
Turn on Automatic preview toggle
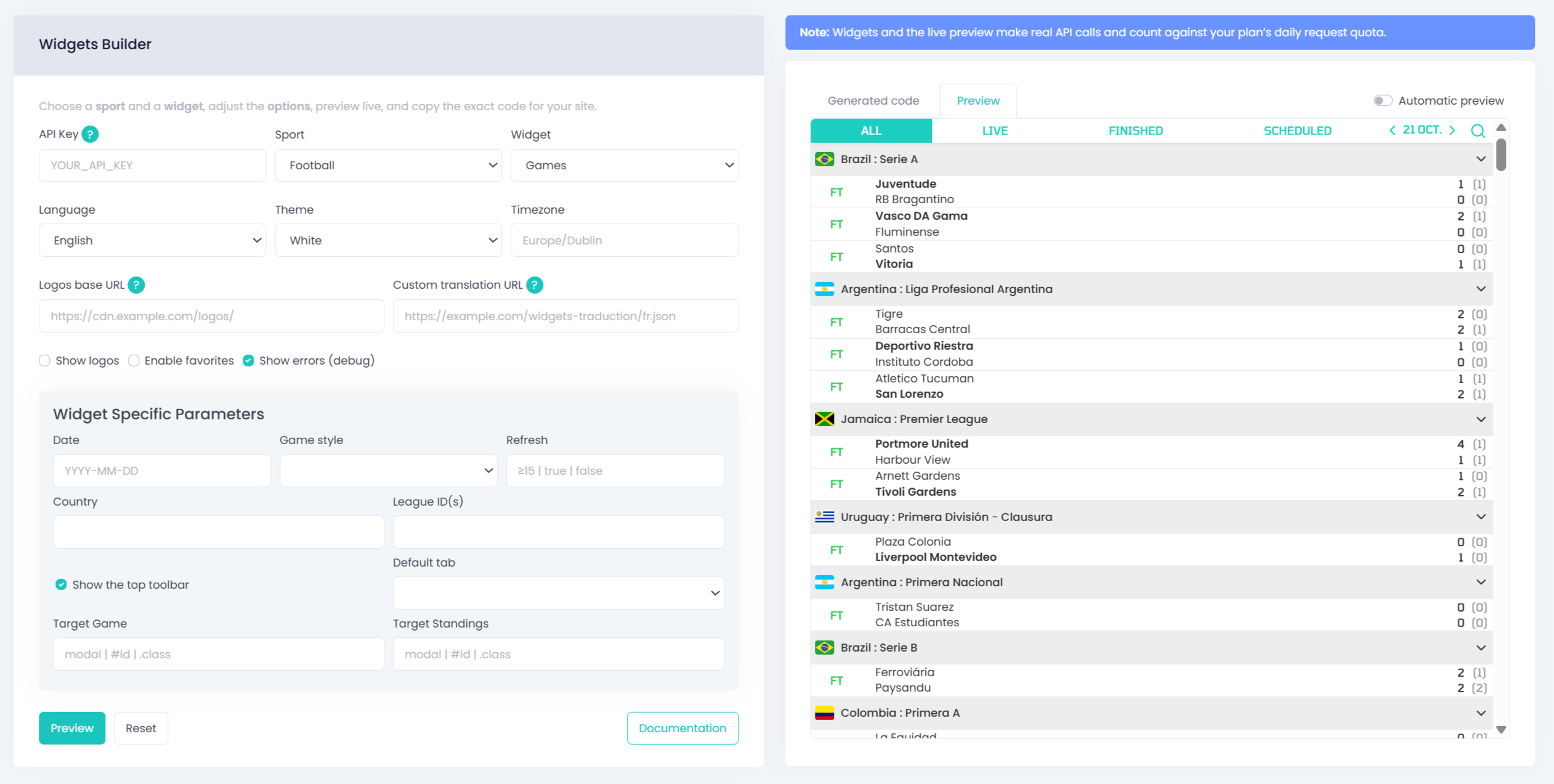(x=1382, y=100)
